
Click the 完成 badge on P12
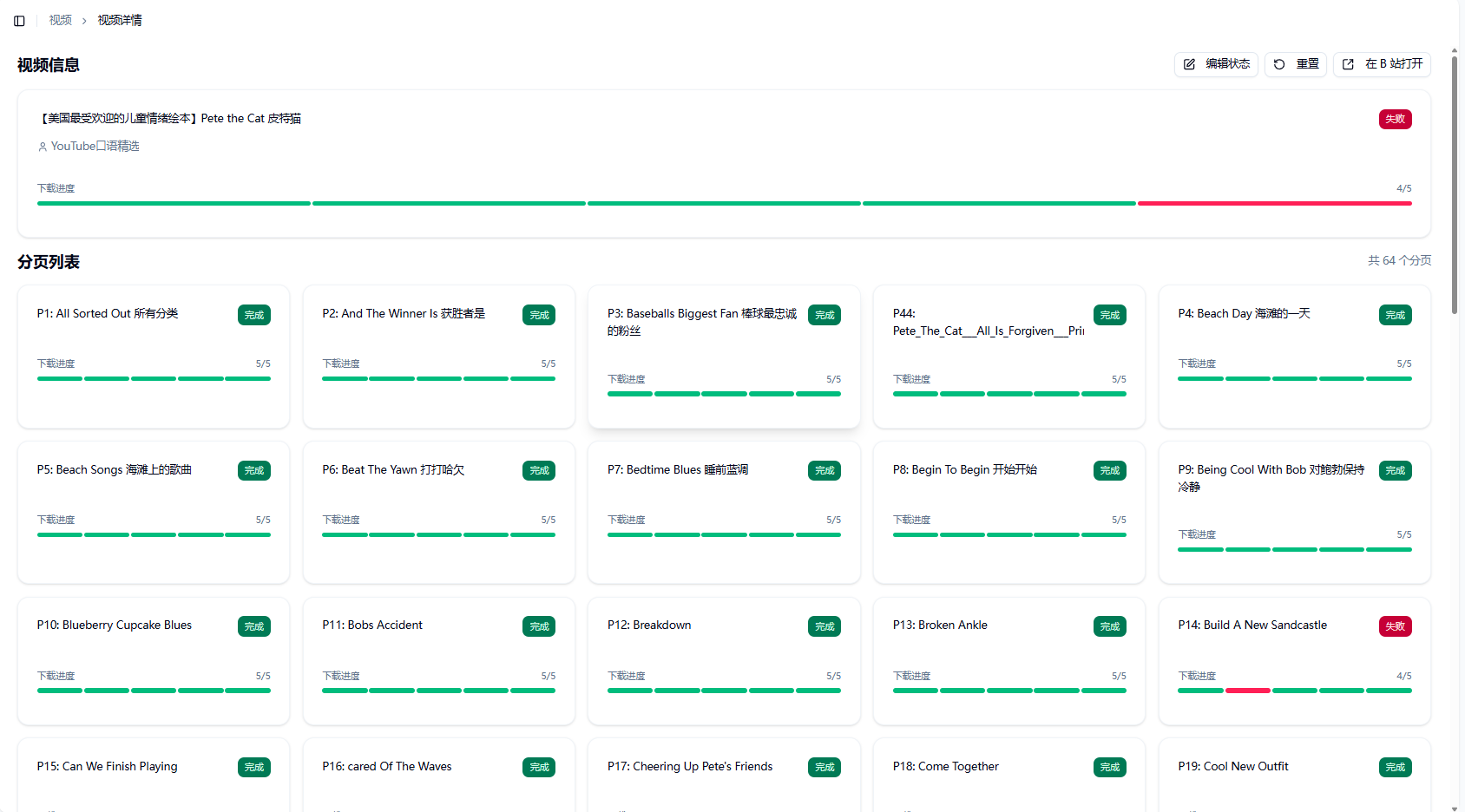click(824, 626)
